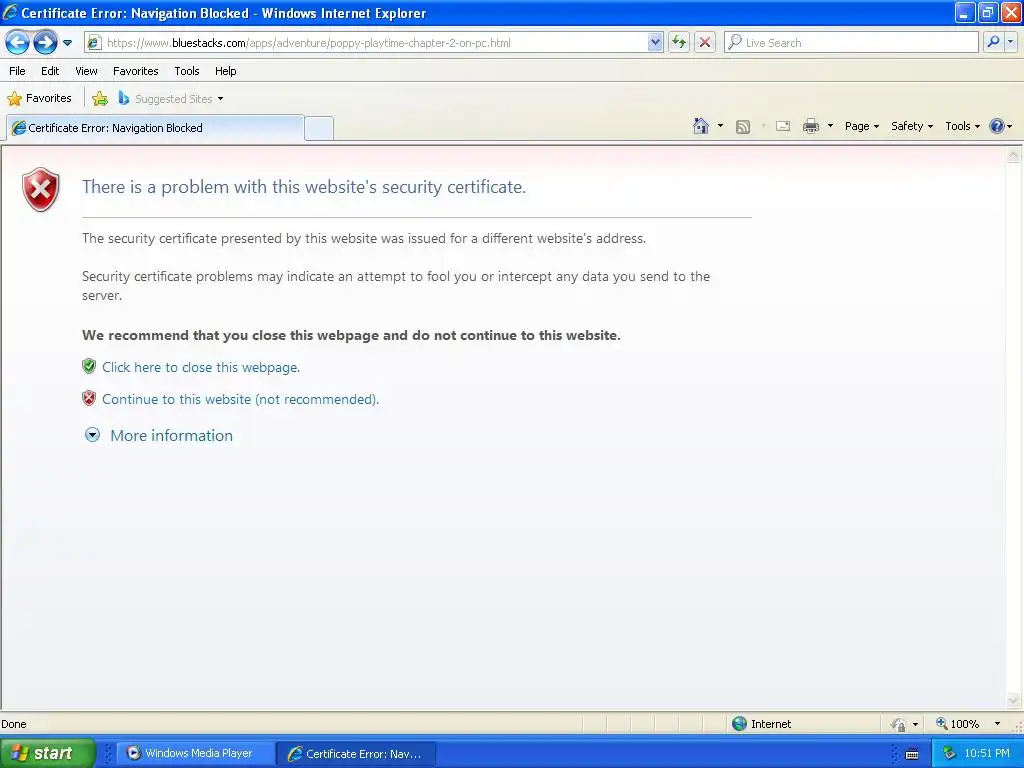The height and width of the screenshot is (768, 1024).
Task: Open the Help question mark icon
Action: [997, 126]
